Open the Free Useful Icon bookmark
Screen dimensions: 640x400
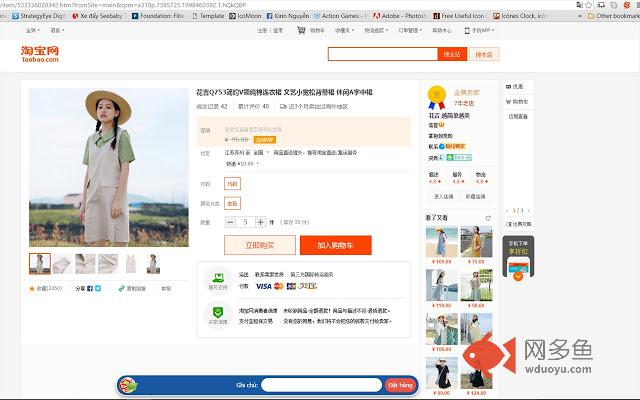tap(458, 16)
